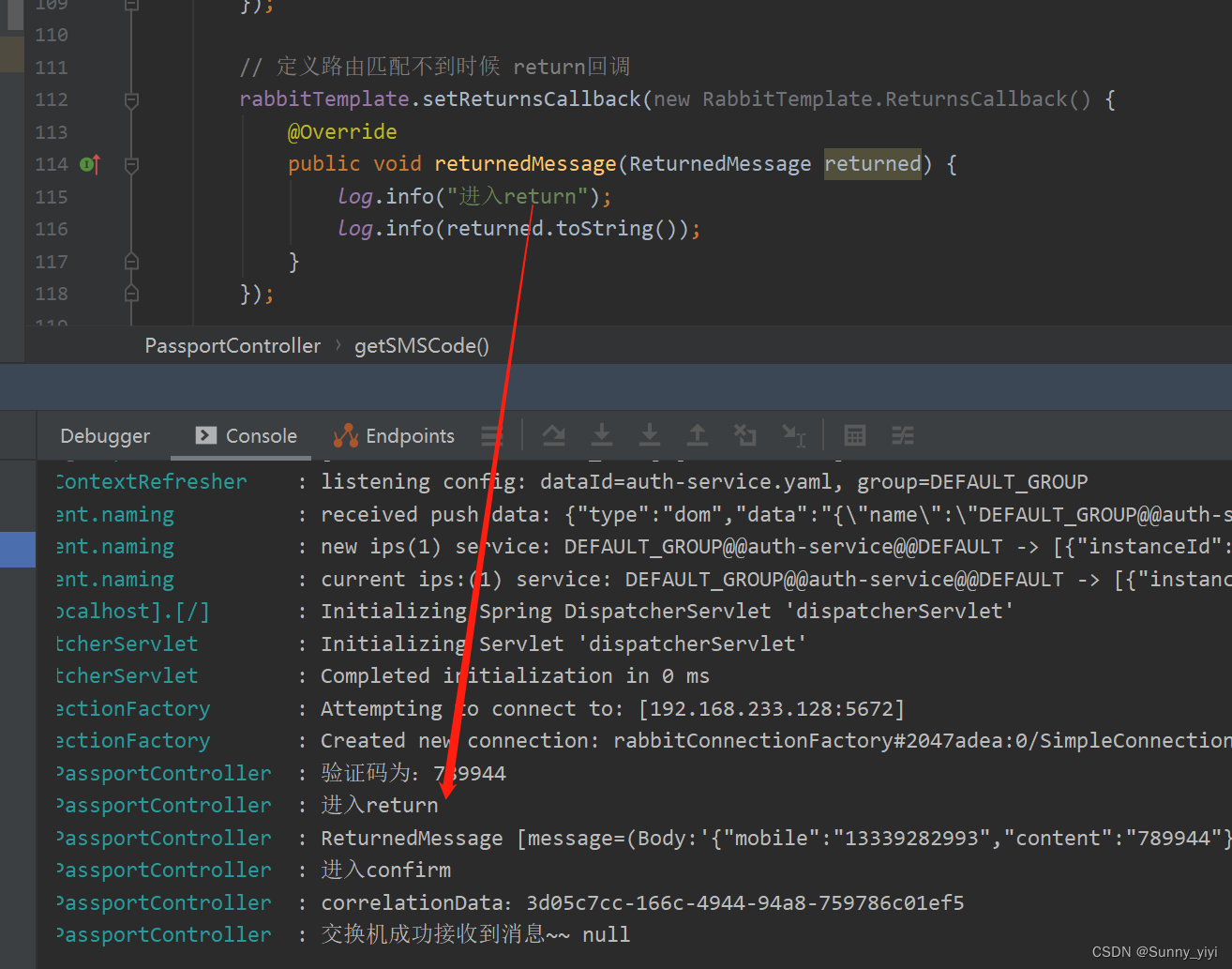This screenshot has width=1232, height=969.
Task: Click Drop Frame debugger icon
Action: 745,435
